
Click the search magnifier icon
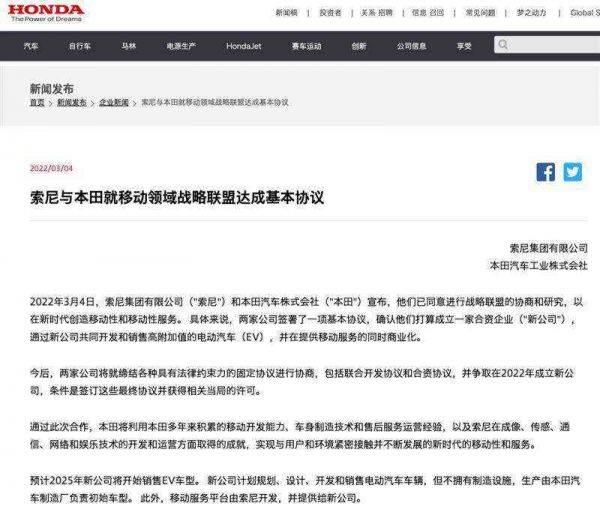(x=503, y=45)
